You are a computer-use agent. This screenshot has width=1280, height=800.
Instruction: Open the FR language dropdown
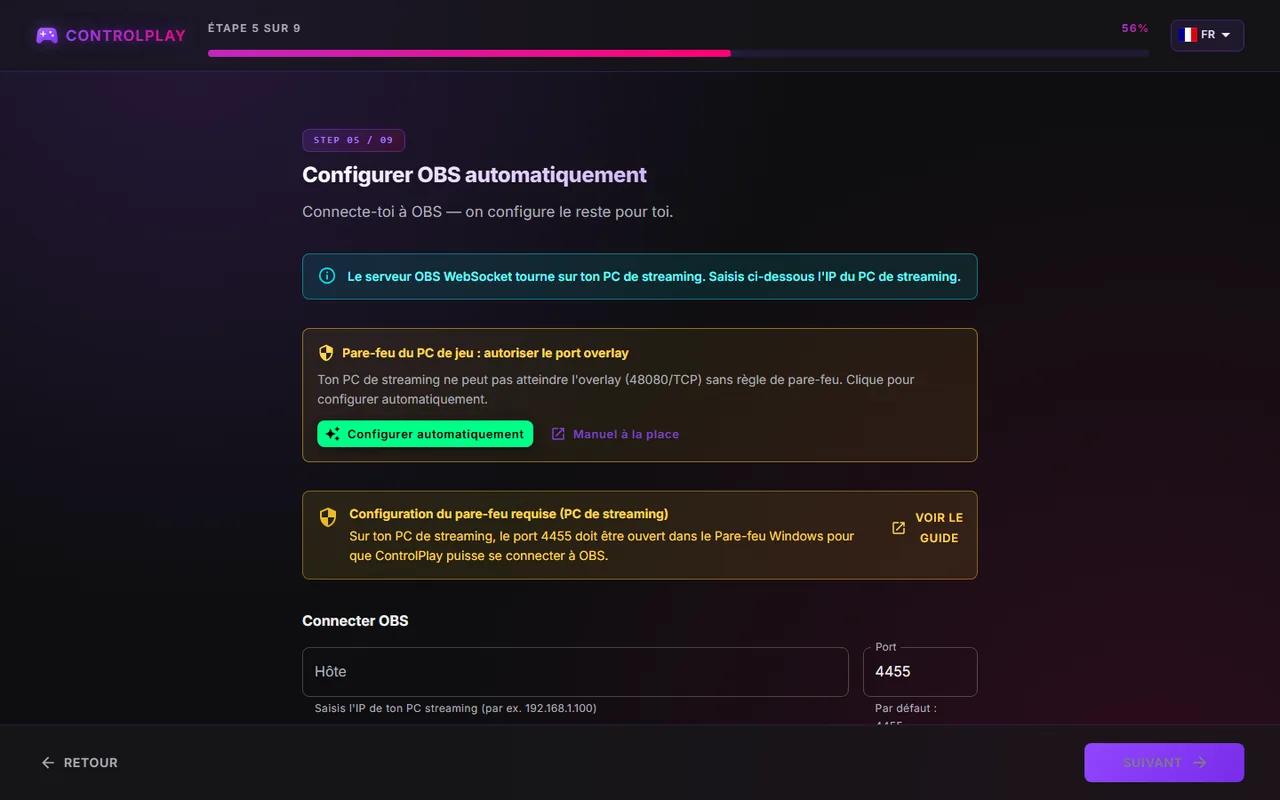point(1207,35)
